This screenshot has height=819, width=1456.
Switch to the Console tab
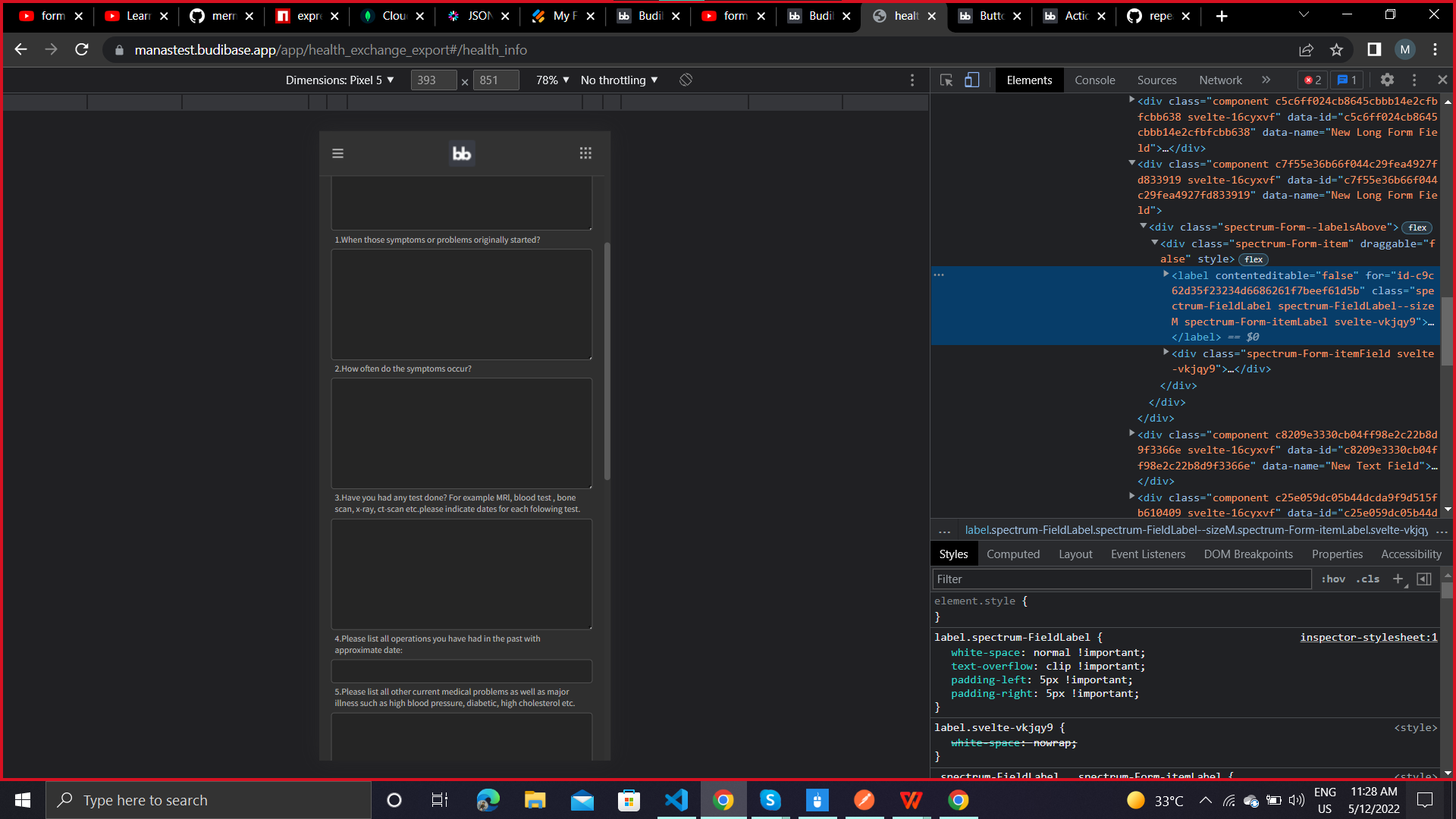click(1095, 80)
